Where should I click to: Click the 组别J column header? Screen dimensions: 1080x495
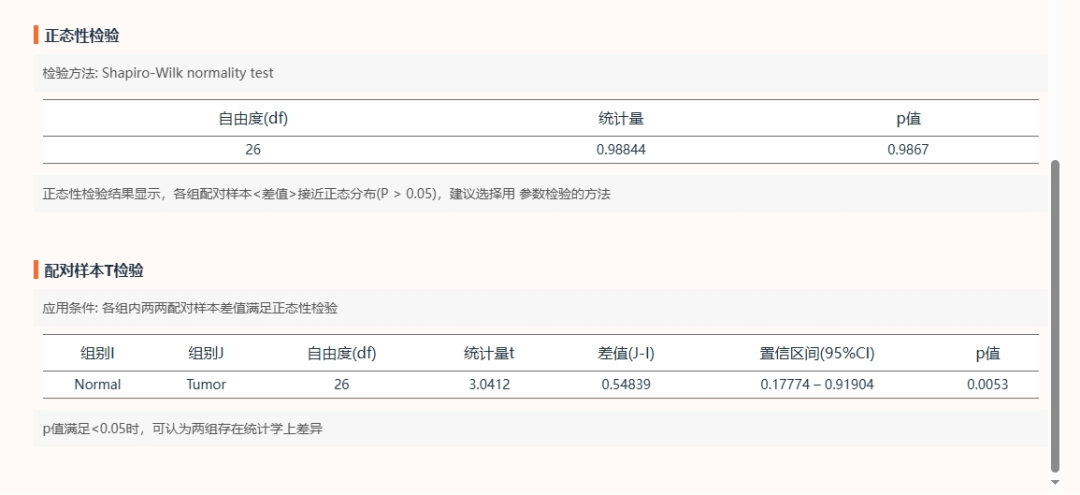pyautogui.click(x=206, y=354)
